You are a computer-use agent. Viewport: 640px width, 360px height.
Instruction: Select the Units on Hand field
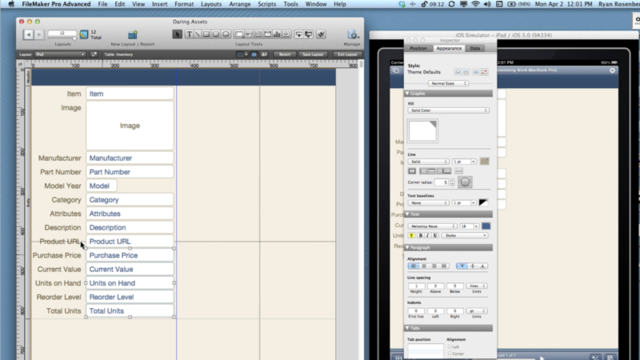tap(130, 283)
